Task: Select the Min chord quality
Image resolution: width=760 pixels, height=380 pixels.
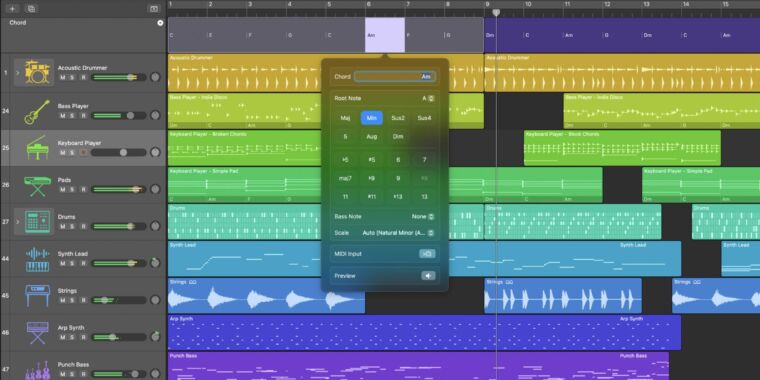Action: click(372, 118)
